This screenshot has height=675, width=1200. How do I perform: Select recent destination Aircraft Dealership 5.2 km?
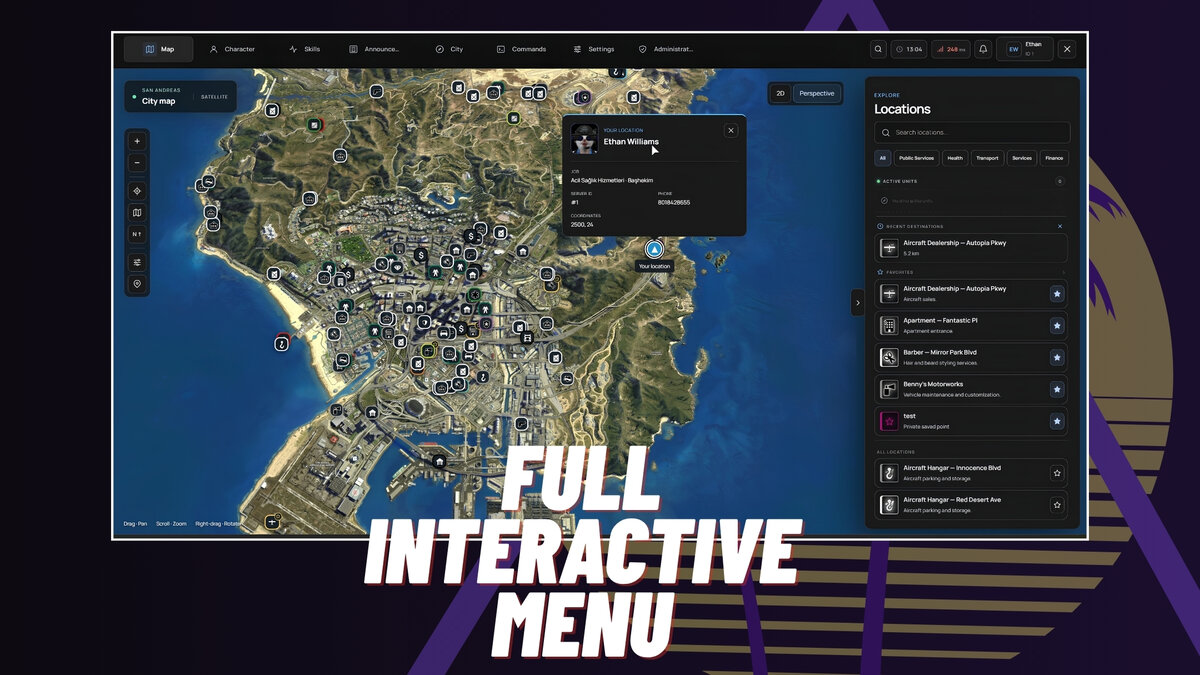point(971,248)
